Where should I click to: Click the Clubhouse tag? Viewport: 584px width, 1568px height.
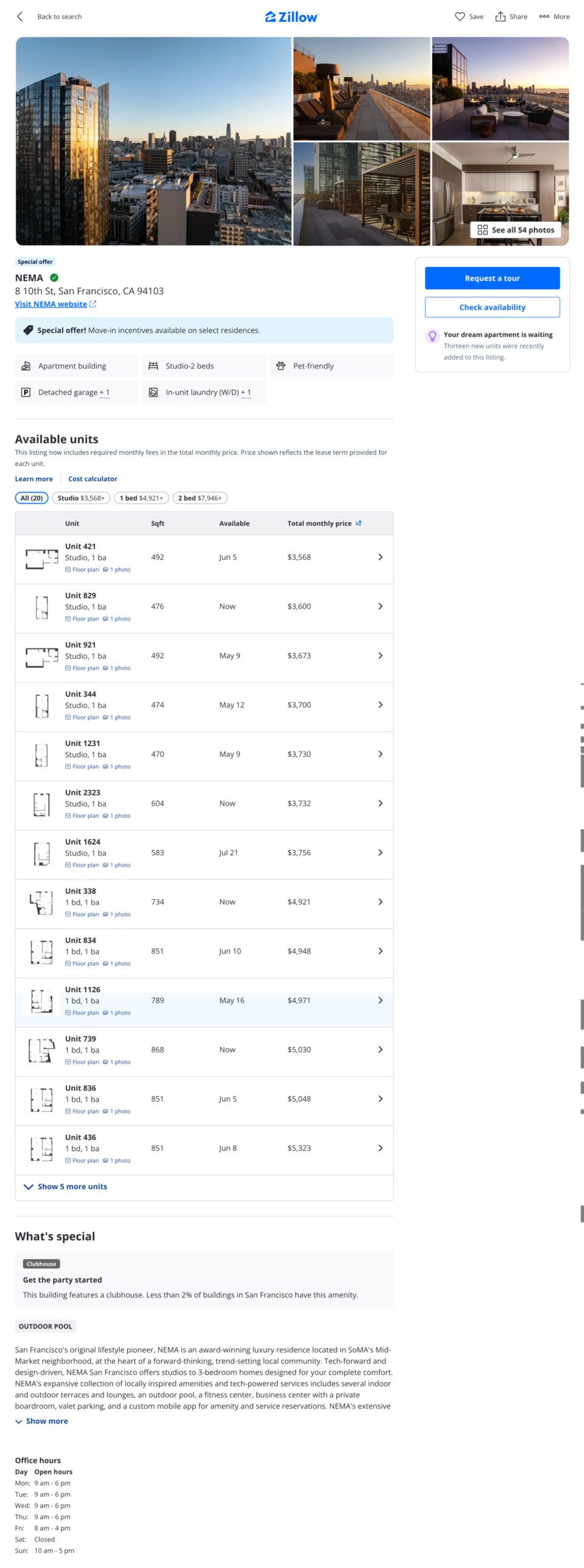point(41,1264)
